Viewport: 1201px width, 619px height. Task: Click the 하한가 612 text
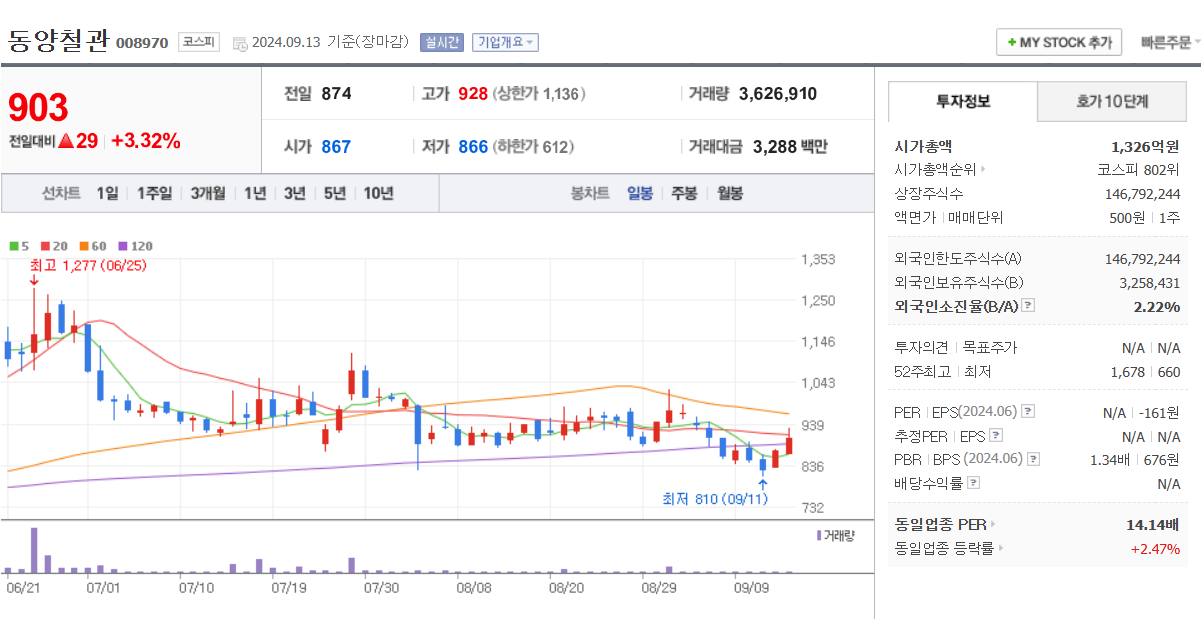coord(534,147)
